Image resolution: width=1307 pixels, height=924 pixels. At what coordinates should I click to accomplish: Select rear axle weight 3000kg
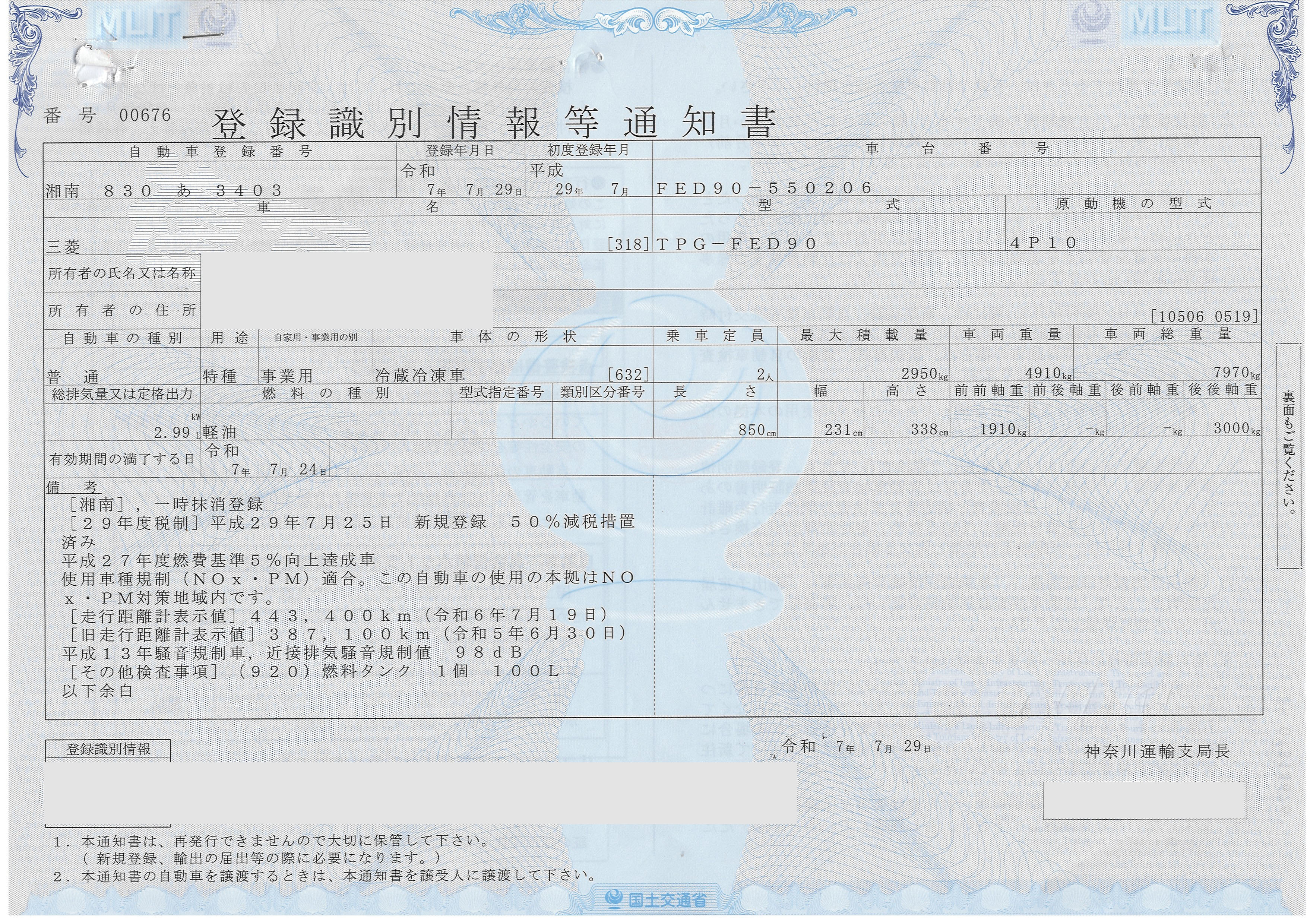tap(1237, 428)
